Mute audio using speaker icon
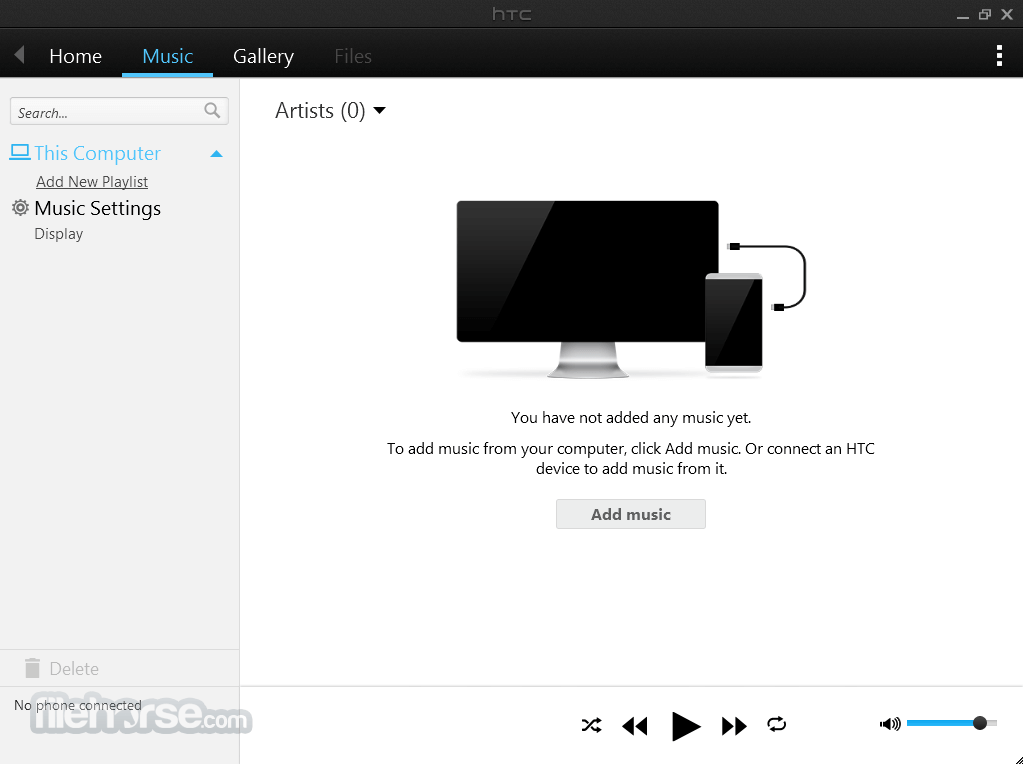Viewport: 1023px width, 764px height. pyautogui.click(x=890, y=724)
